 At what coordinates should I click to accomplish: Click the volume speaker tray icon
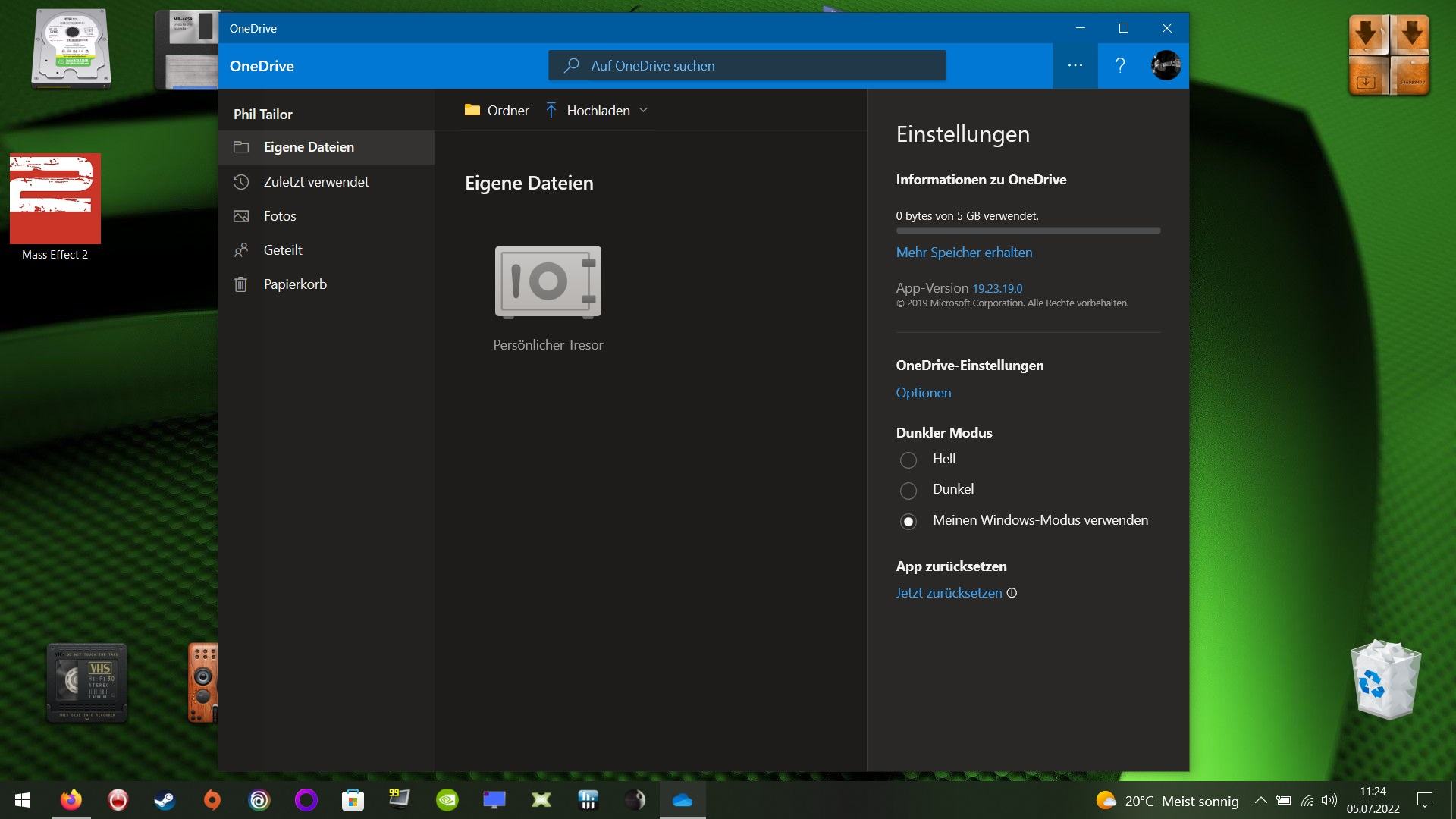(x=1329, y=800)
